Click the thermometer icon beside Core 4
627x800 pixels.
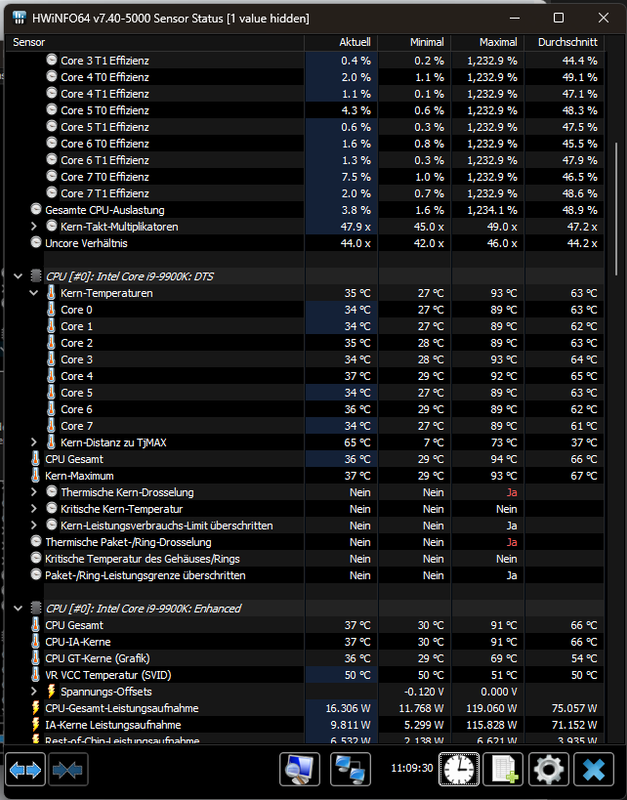pyautogui.click(x=51, y=376)
